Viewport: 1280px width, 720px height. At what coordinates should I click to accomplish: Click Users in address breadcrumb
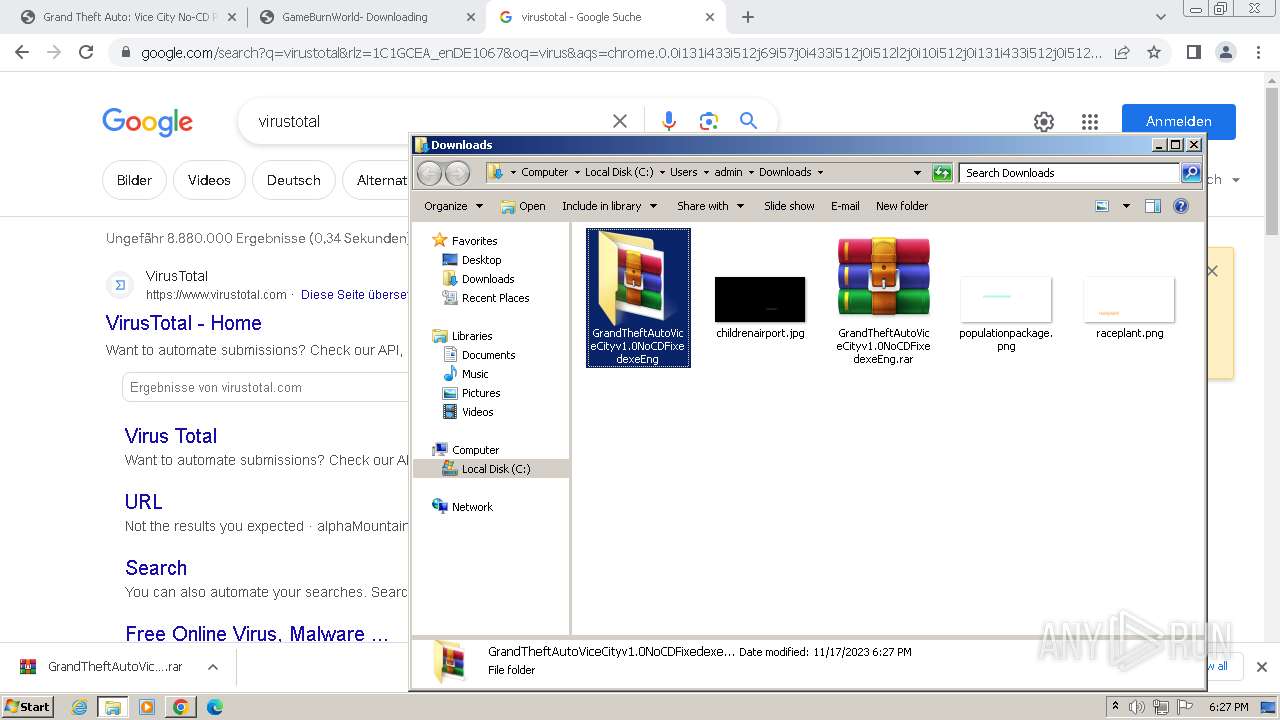click(x=684, y=172)
